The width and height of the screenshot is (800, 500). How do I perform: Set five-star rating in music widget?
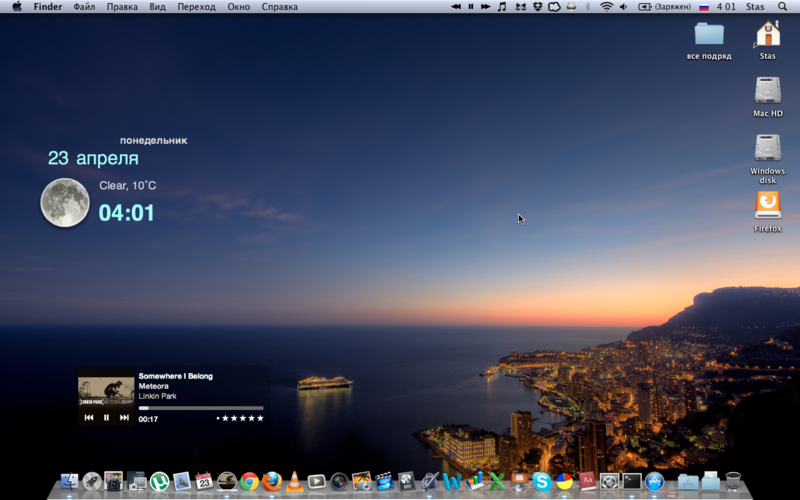pos(260,418)
